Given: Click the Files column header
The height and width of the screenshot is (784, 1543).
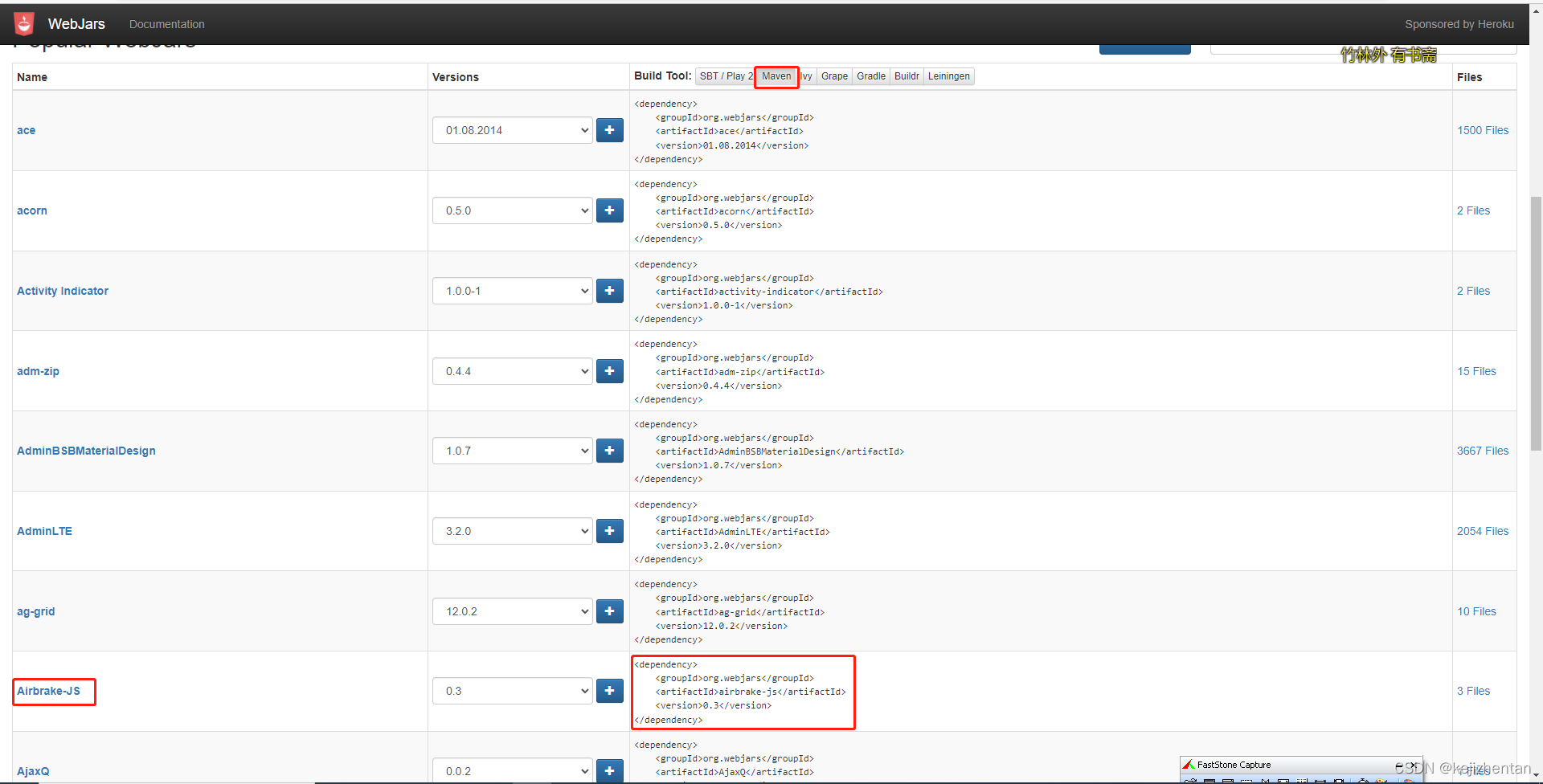Looking at the screenshot, I should [1469, 77].
